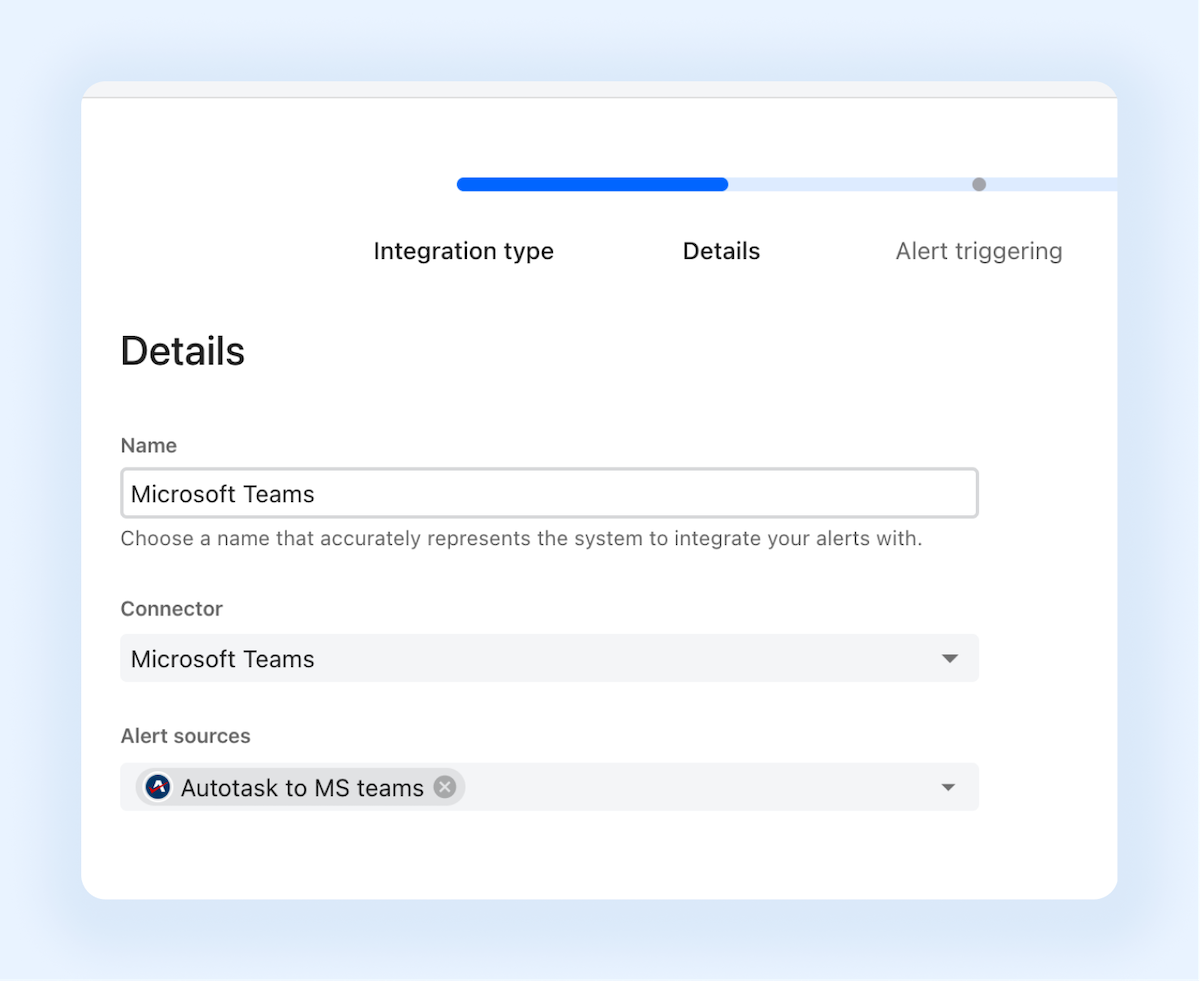Click inside the Name text field
The image size is (1200, 981).
550,493
